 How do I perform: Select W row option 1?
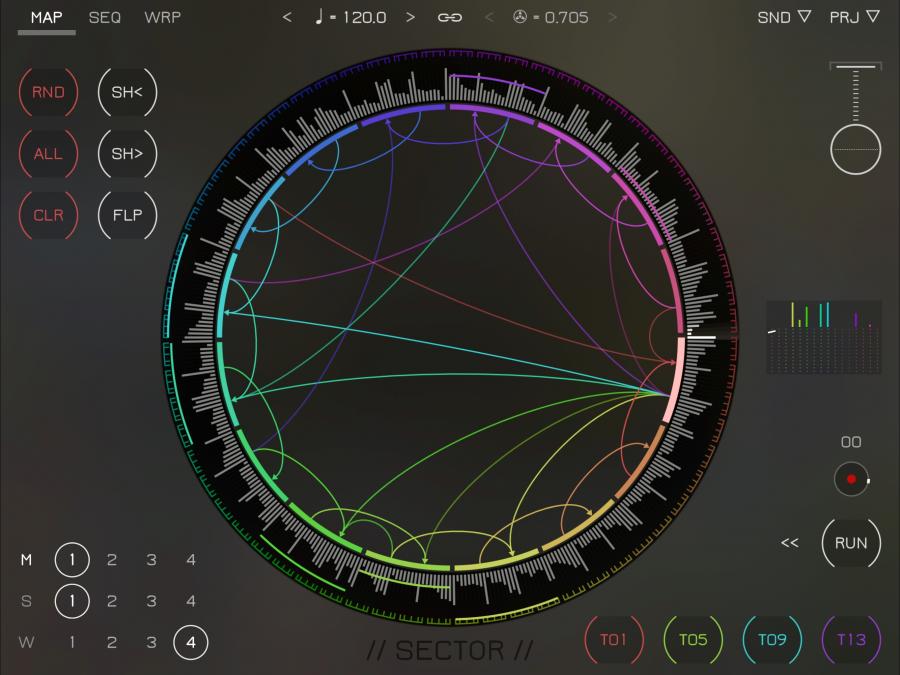(x=72, y=642)
